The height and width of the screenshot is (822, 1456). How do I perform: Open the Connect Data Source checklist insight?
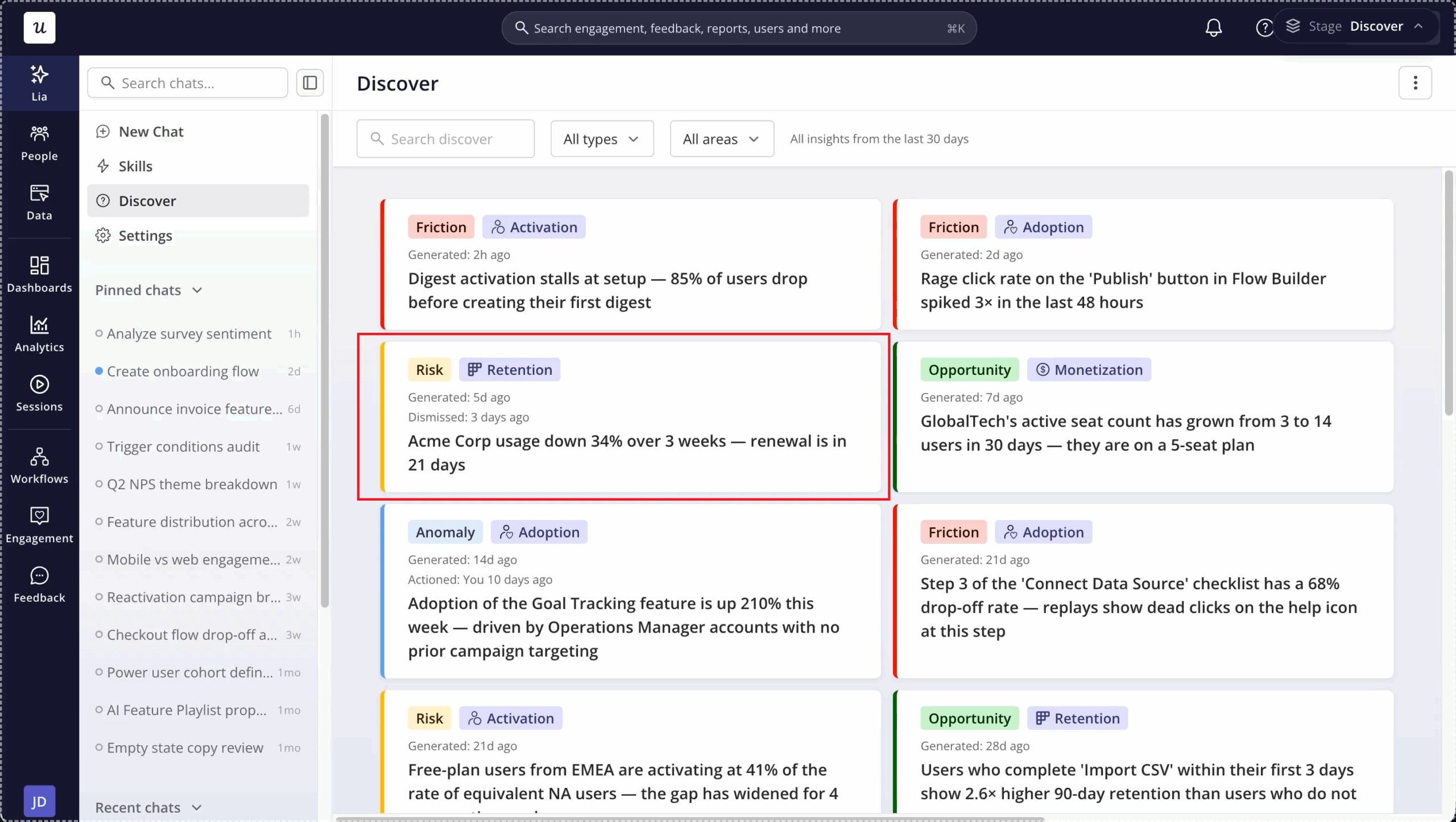(x=1143, y=591)
